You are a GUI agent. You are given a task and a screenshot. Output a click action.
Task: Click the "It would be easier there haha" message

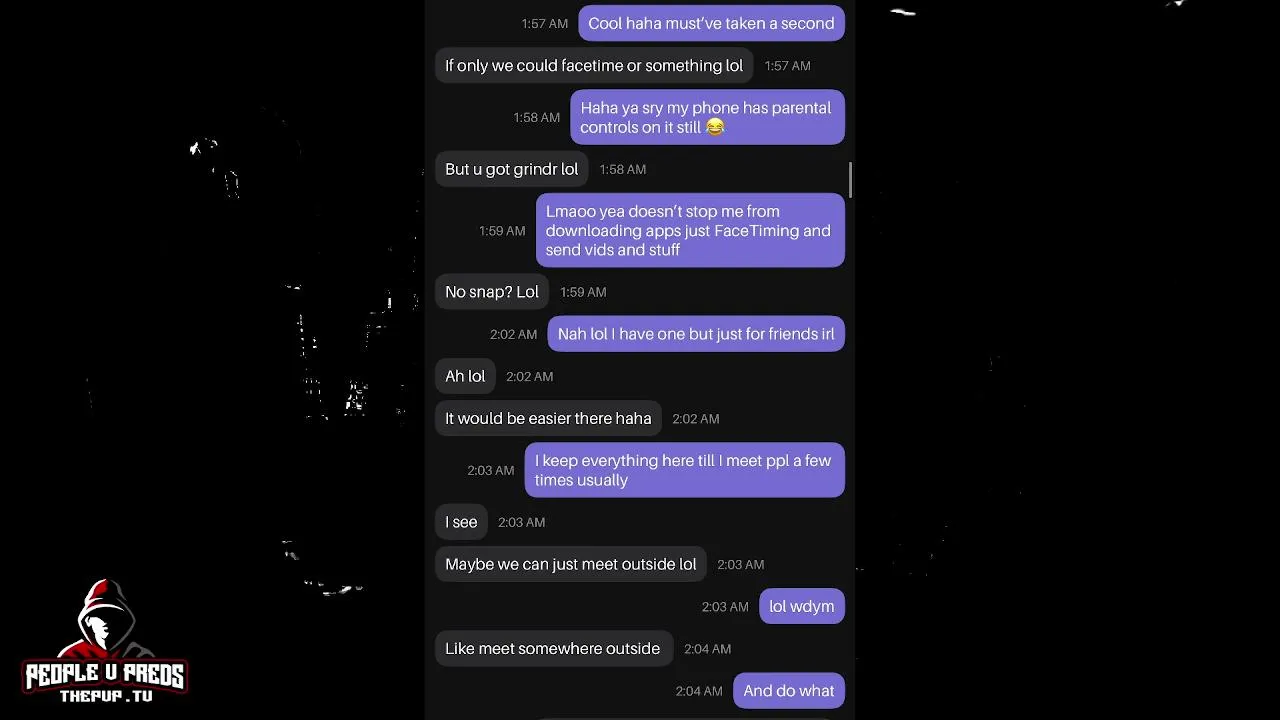click(548, 419)
